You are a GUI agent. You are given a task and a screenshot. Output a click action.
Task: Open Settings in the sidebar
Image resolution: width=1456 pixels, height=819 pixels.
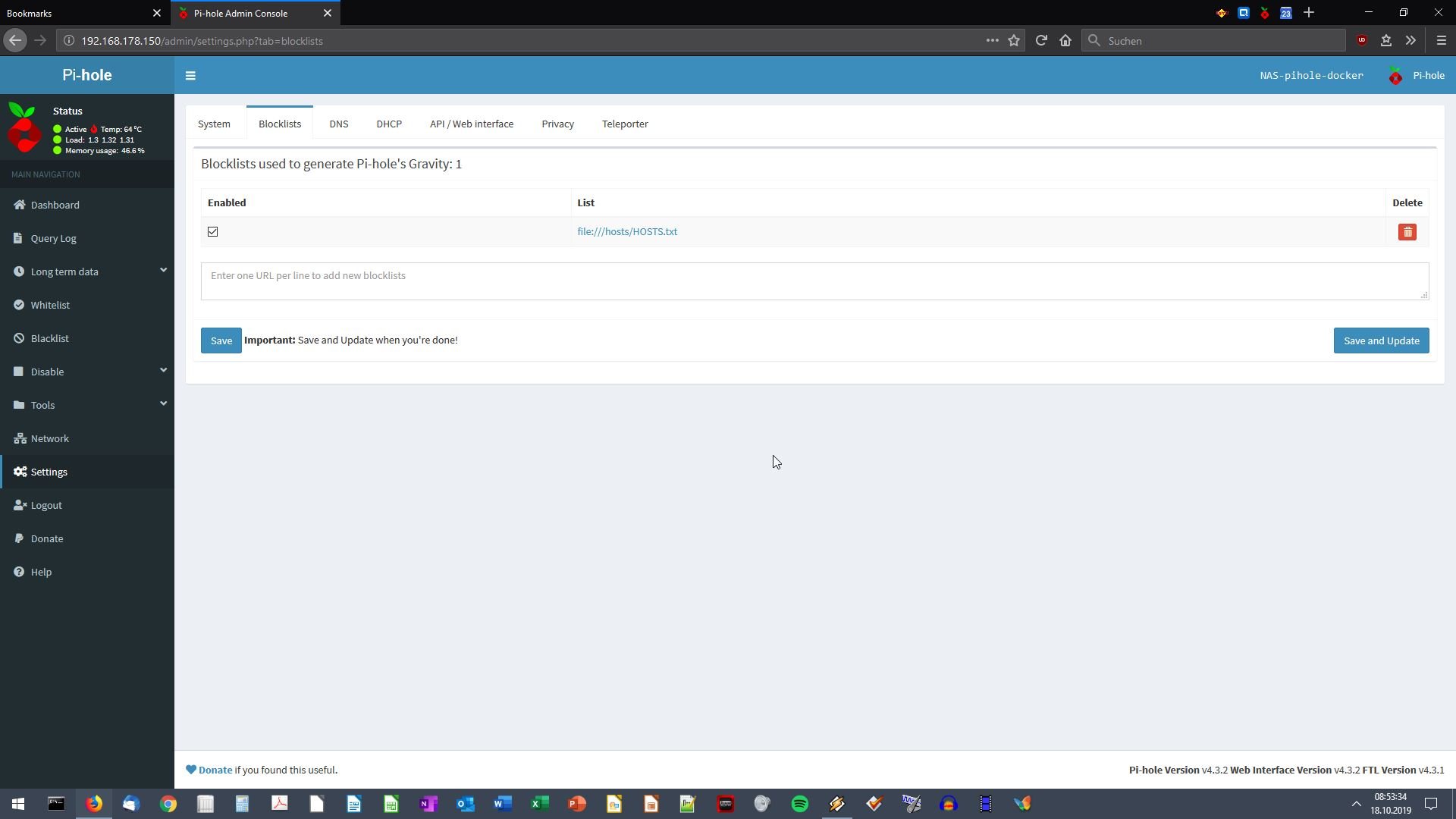pos(87,472)
